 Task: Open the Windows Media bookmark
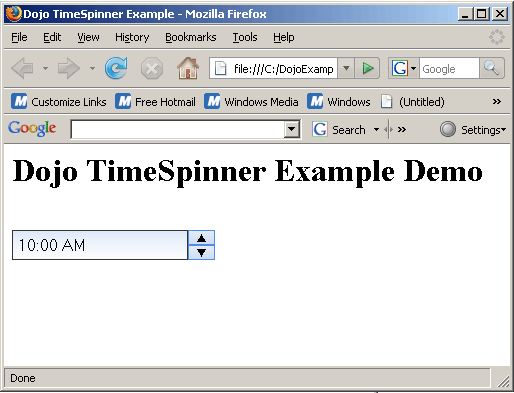click(x=251, y=101)
